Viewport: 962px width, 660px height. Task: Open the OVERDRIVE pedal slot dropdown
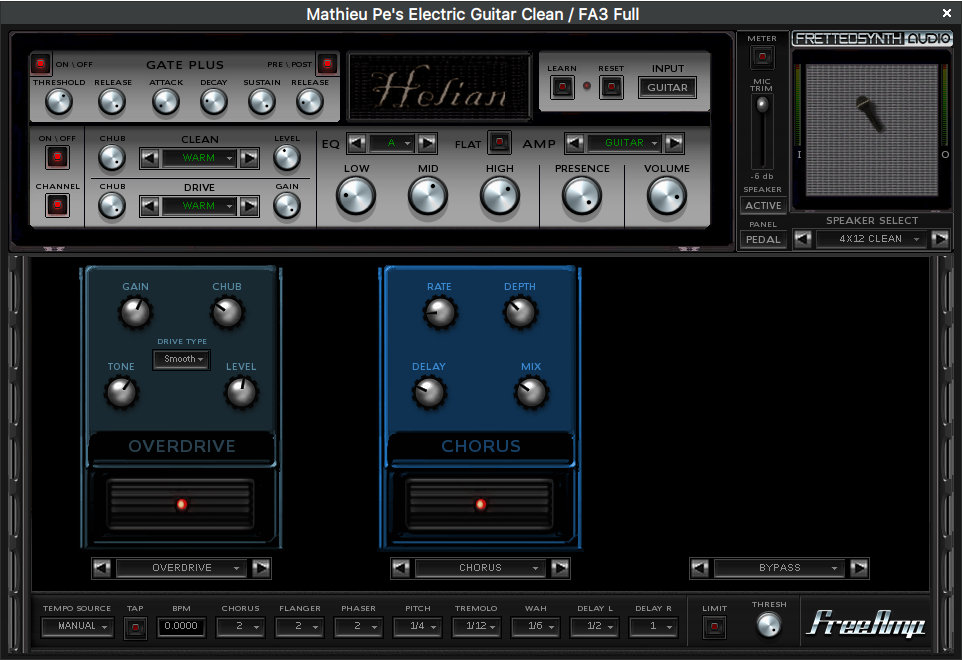click(182, 568)
